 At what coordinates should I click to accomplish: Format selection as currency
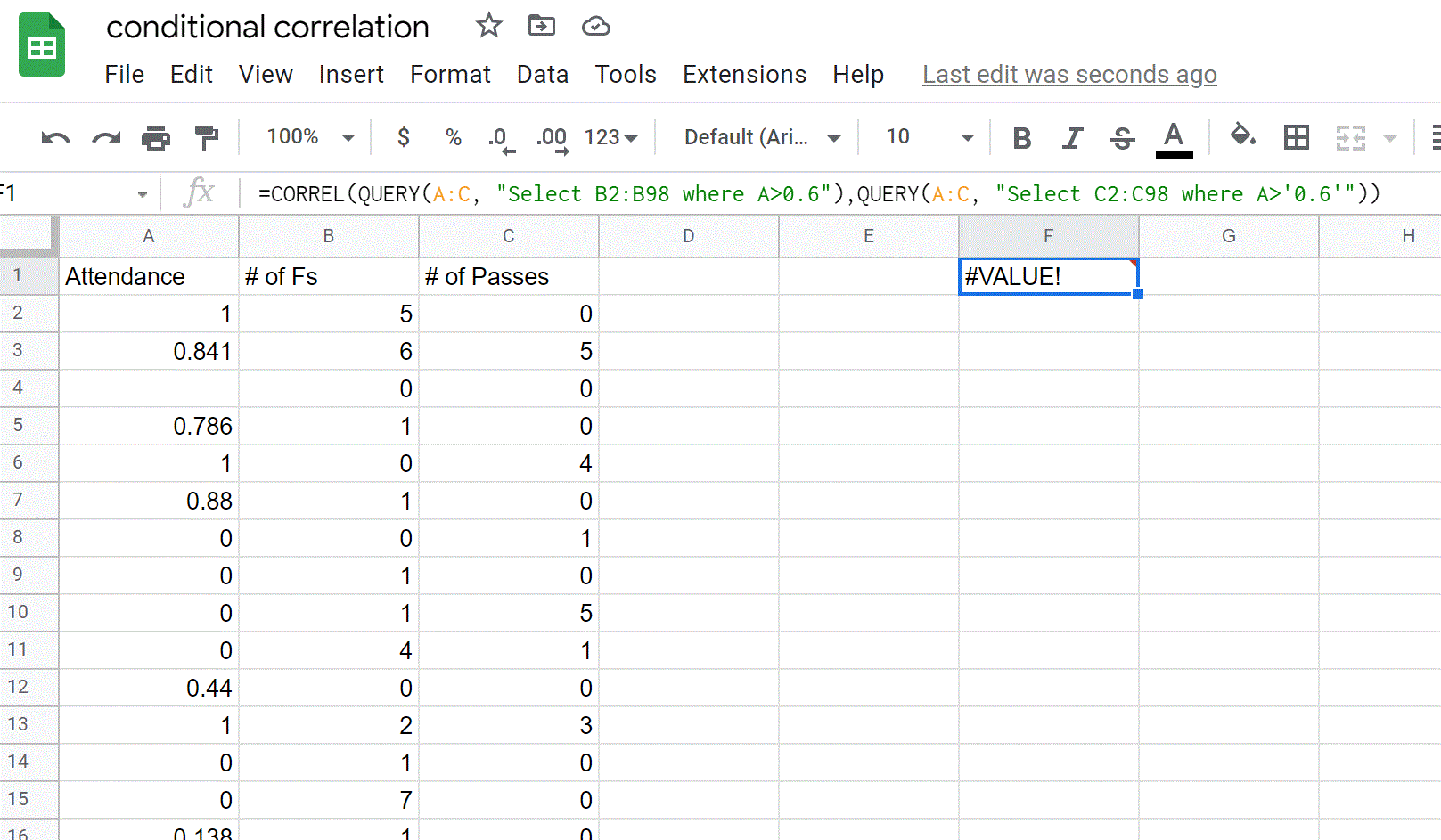(404, 137)
